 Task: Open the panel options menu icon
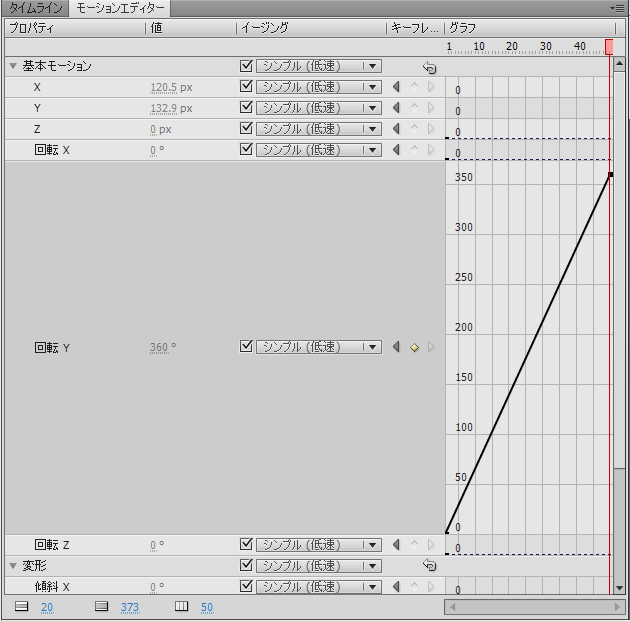tap(617, 8)
